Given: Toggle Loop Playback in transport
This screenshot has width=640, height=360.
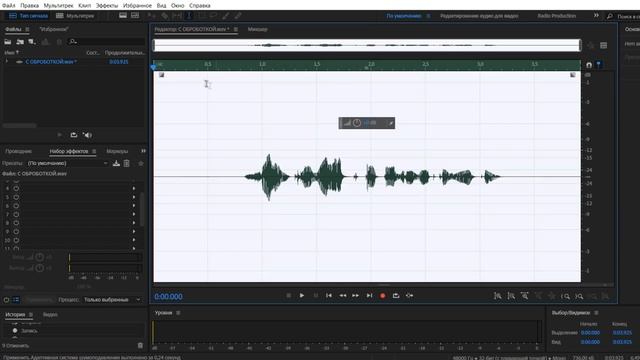Looking at the screenshot, I should coord(396,296).
